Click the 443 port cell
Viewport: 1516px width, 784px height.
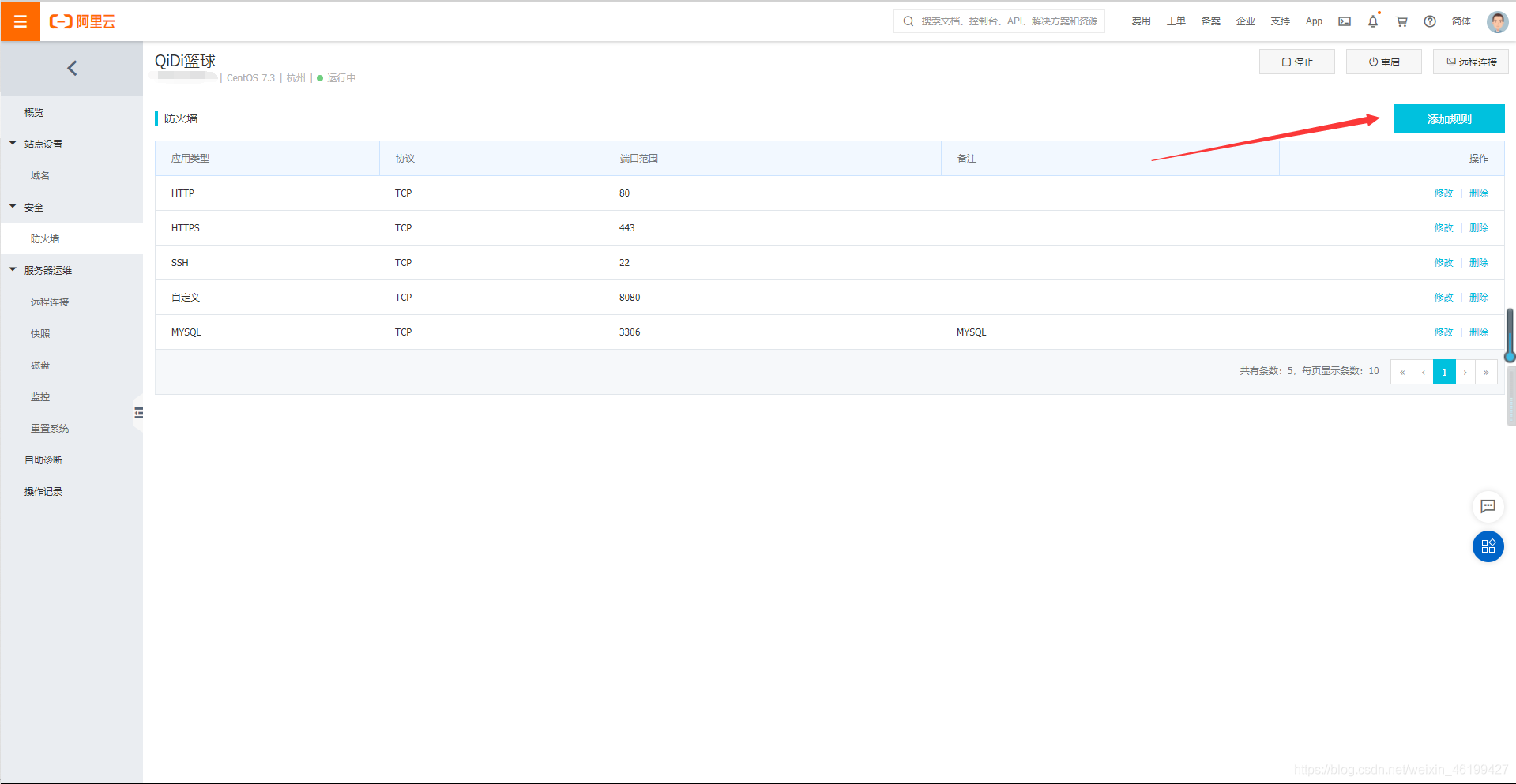click(626, 228)
